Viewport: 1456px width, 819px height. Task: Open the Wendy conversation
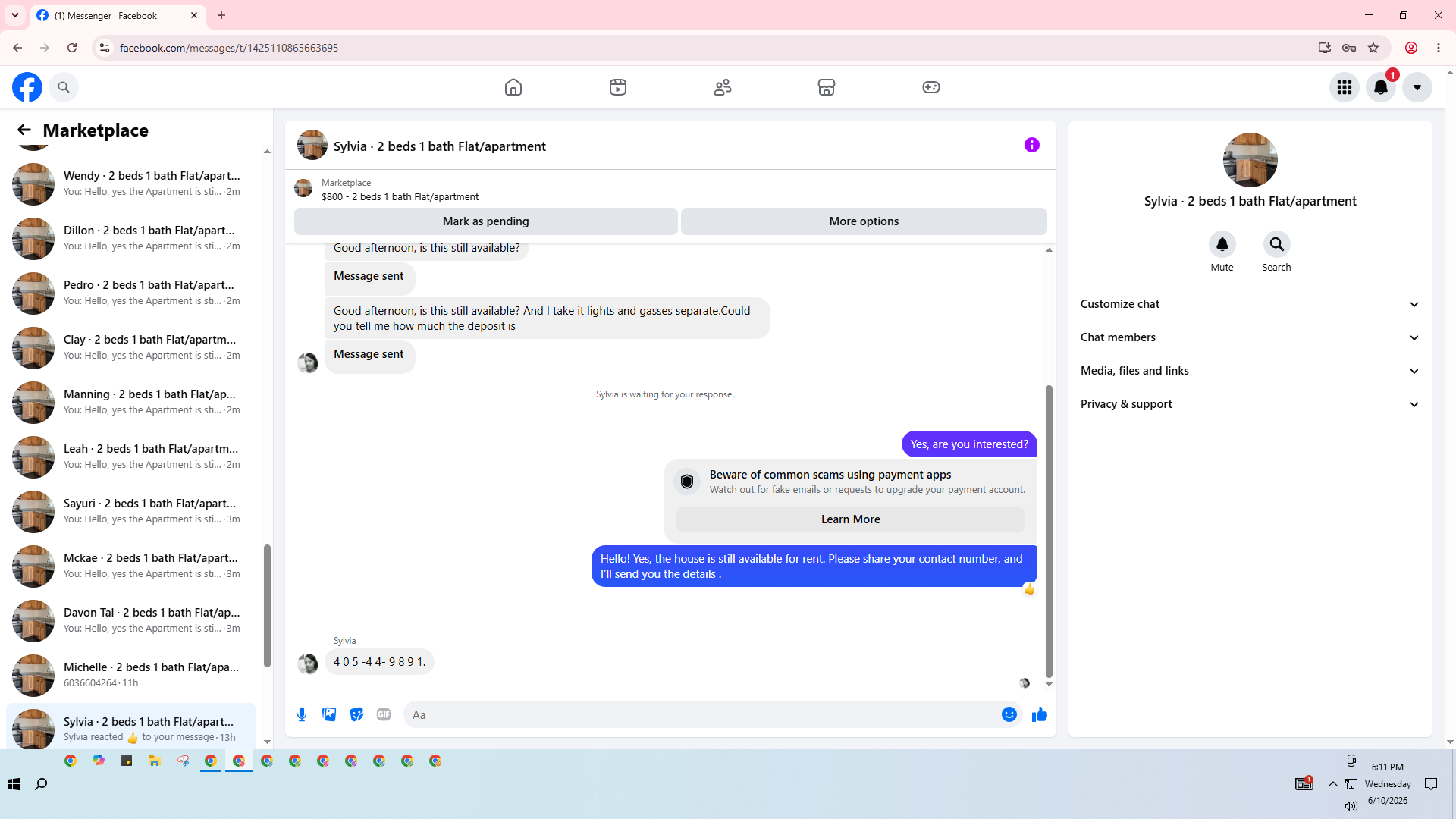pyautogui.click(x=130, y=184)
